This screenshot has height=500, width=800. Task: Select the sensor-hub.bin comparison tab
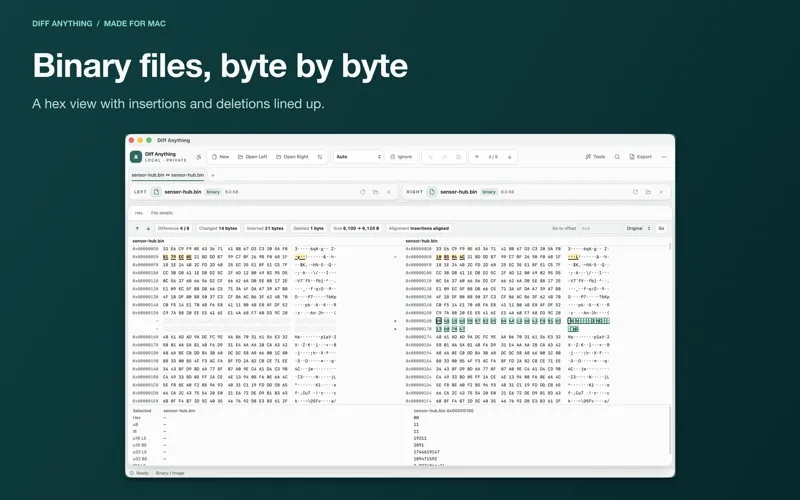pos(168,175)
